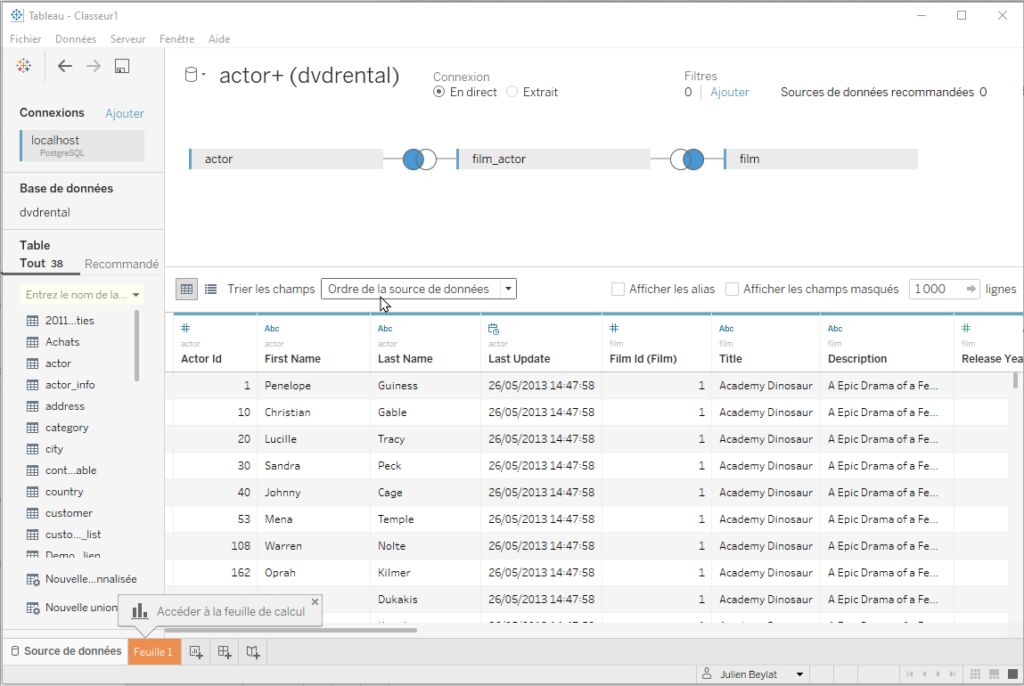Click the Film Id number type icon

614,329
